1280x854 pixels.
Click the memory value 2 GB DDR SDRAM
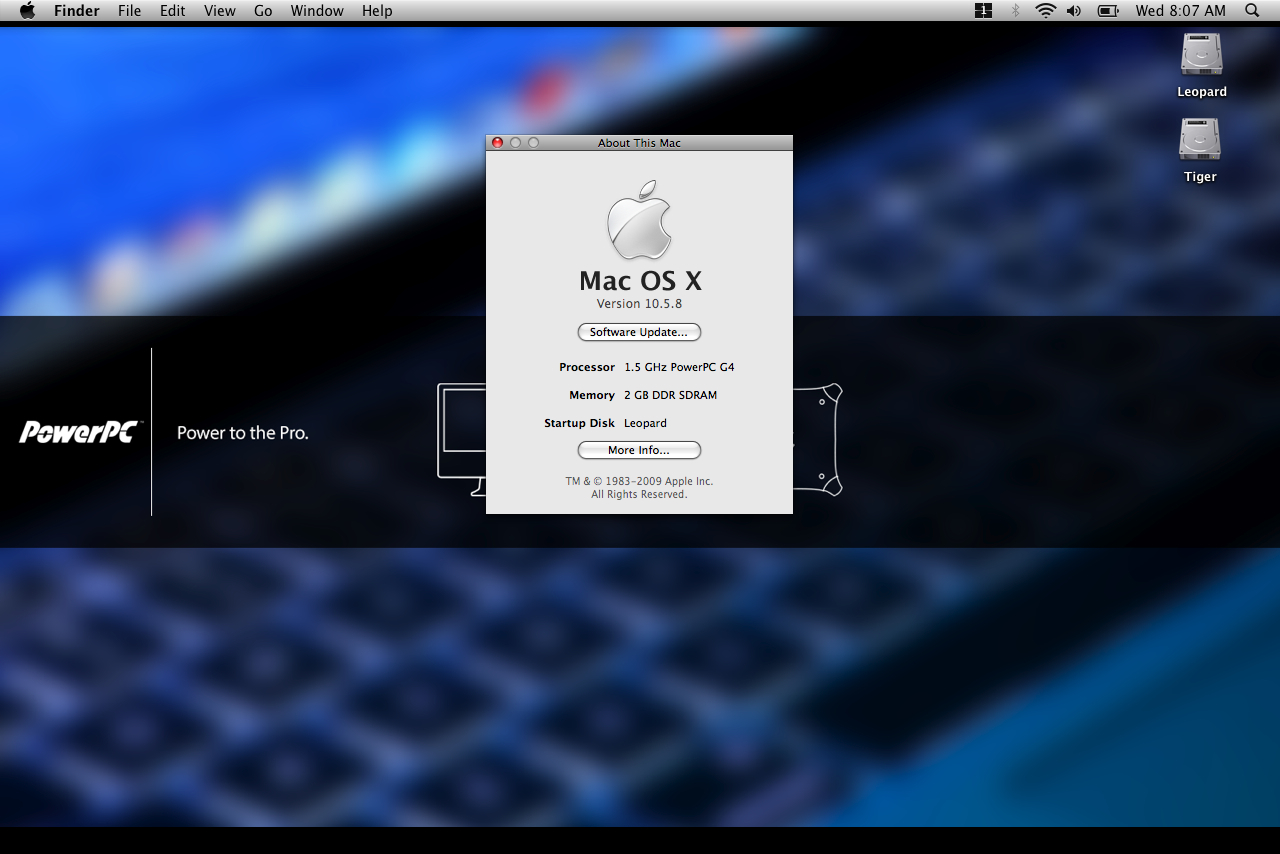click(x=670, y=395)
